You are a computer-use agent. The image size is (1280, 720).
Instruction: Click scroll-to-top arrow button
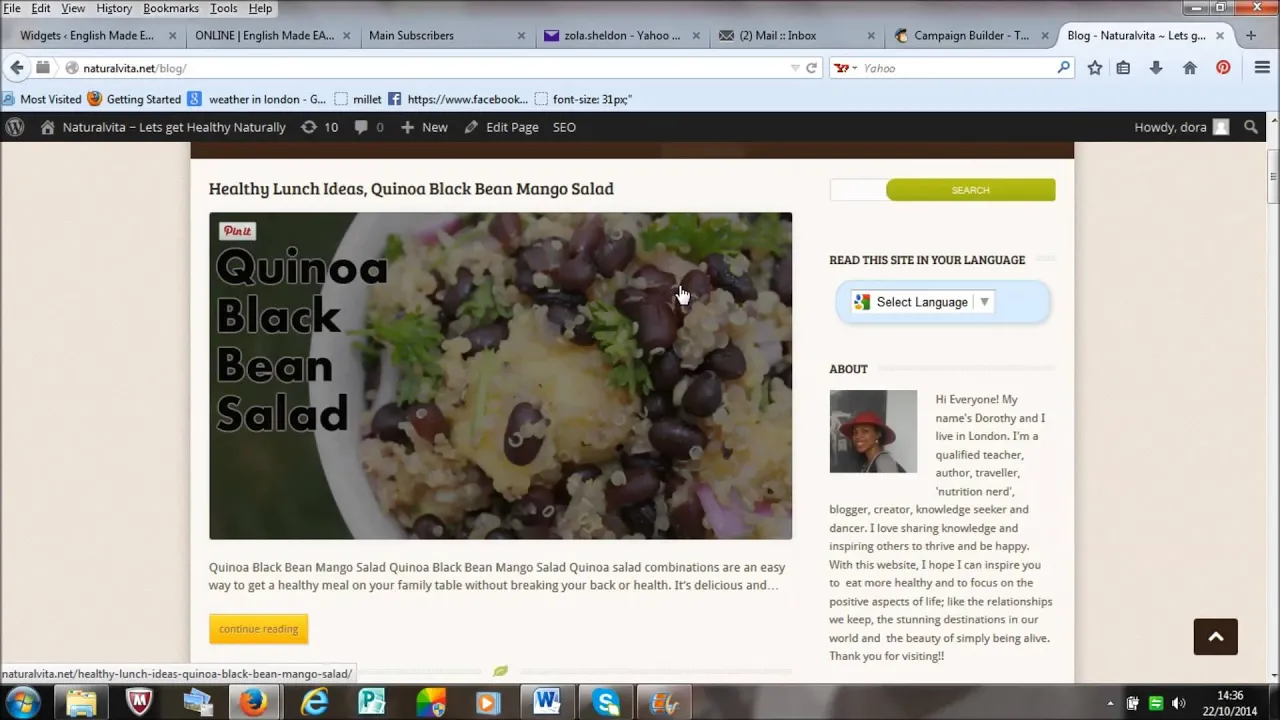pos(1215,637)
